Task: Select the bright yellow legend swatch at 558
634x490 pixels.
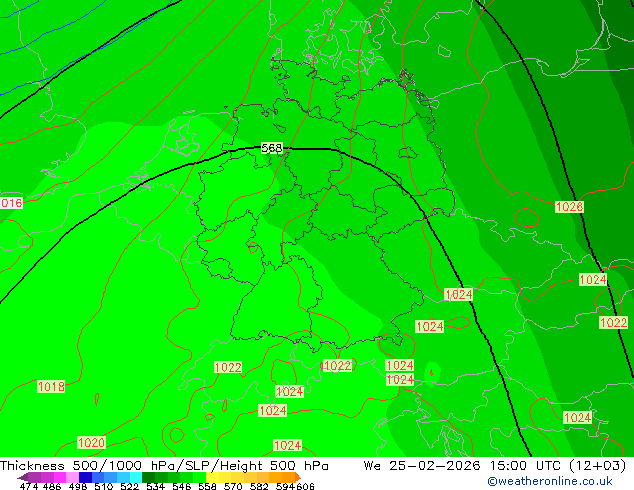Action: coord(212,477)
